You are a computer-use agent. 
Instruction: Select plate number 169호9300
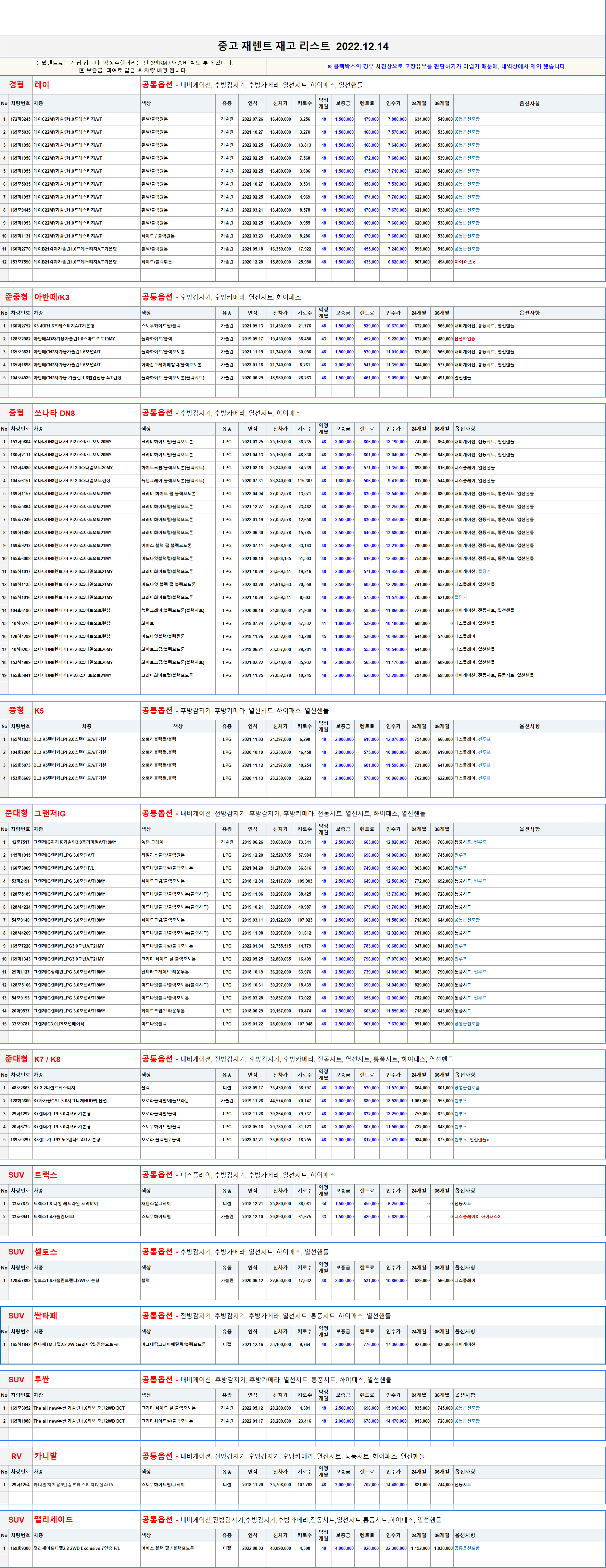point(20,1549)
